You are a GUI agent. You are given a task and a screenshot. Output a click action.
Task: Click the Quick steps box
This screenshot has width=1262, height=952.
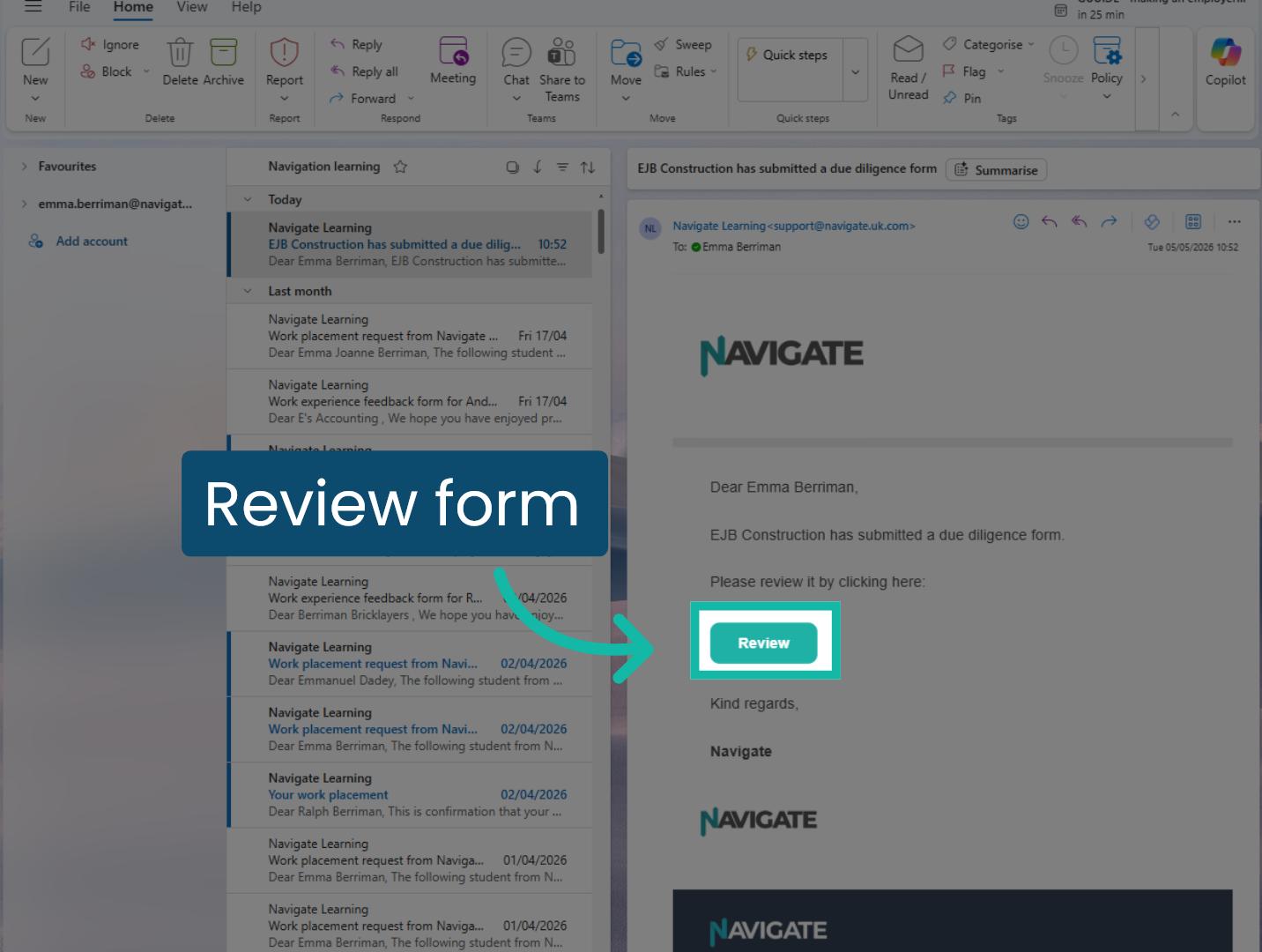click(791, 70)
